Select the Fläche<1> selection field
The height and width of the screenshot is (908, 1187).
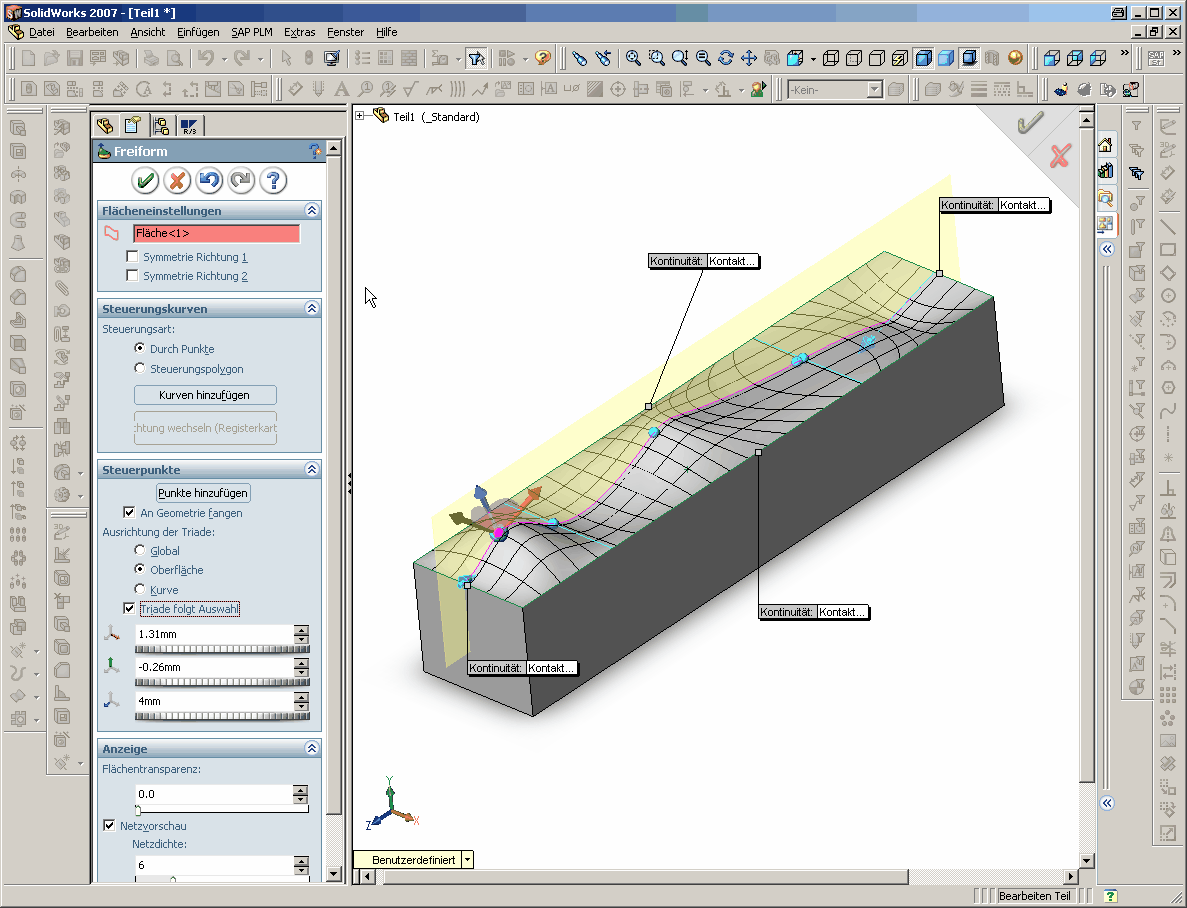(216, 233)
